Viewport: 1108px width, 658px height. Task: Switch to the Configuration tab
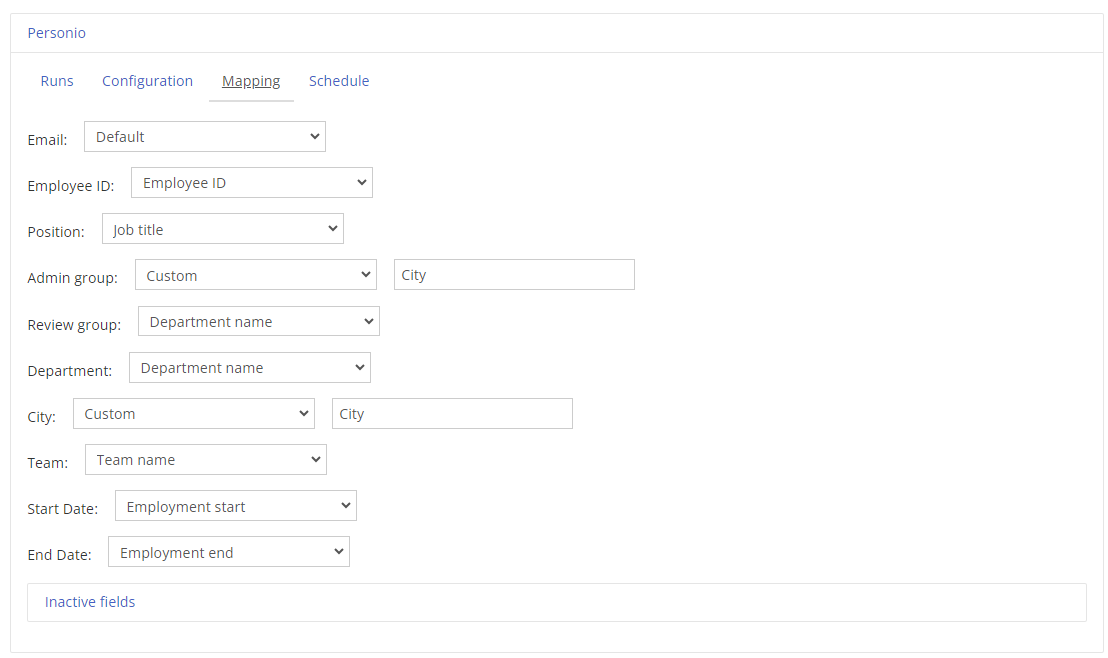point(147,81)
